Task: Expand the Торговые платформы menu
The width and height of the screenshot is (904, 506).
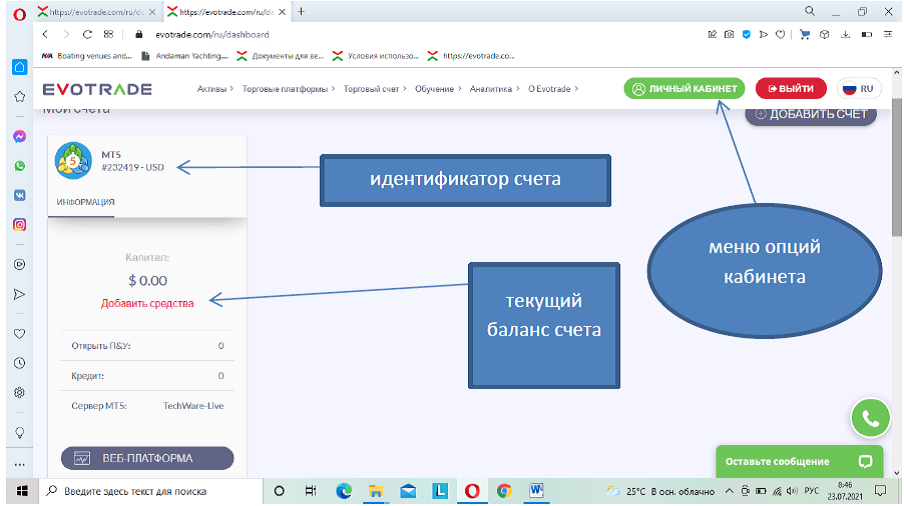Action: point(290,89)
